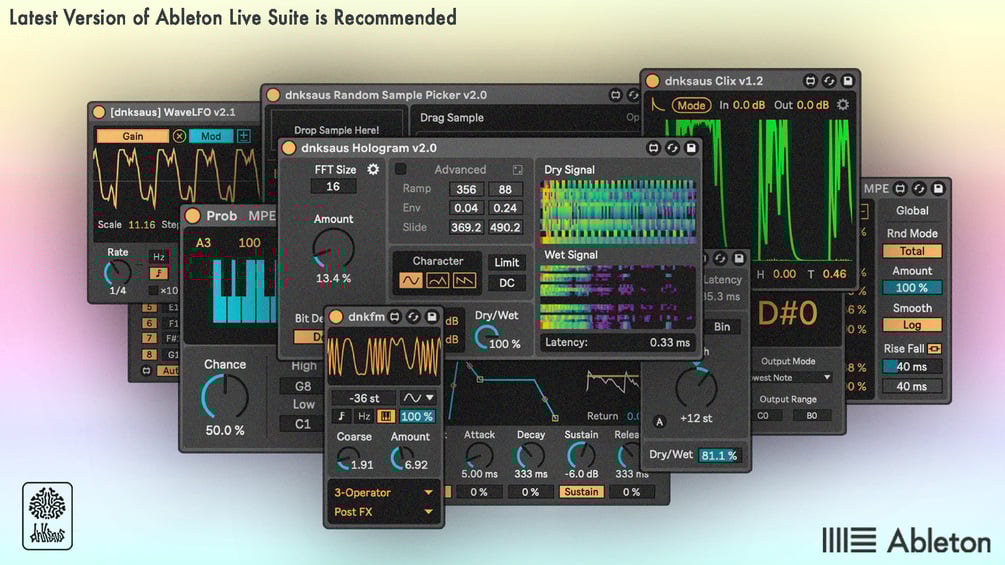Open the dnkfm waveform shape dropdown

(418, 398)
